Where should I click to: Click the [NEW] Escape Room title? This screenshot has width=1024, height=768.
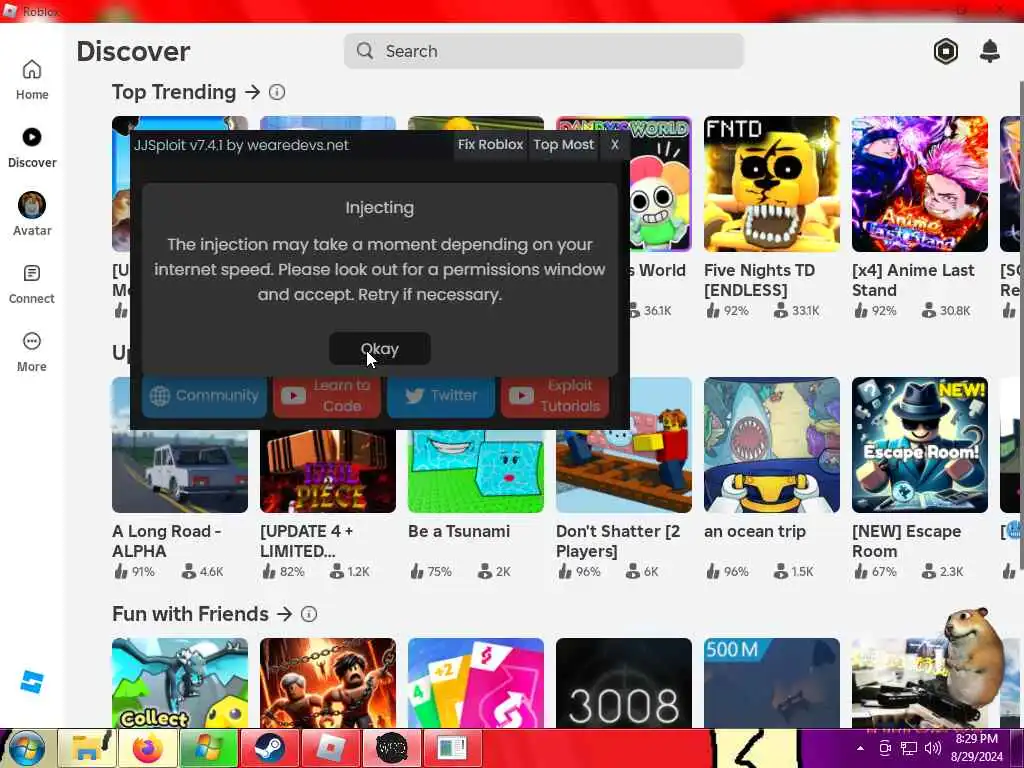(x=906, y=541)
